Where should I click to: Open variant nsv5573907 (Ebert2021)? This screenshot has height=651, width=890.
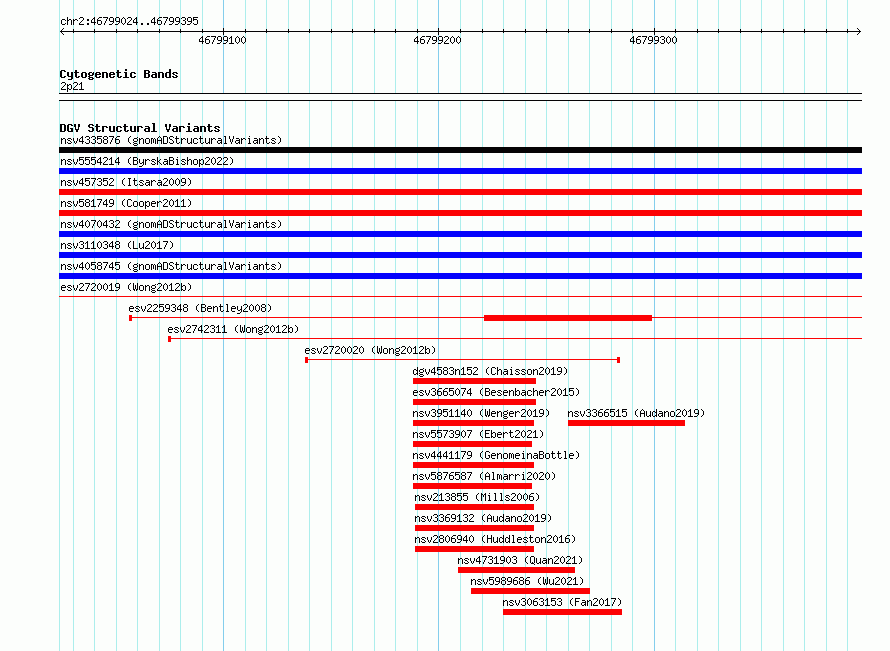point(478,434)
